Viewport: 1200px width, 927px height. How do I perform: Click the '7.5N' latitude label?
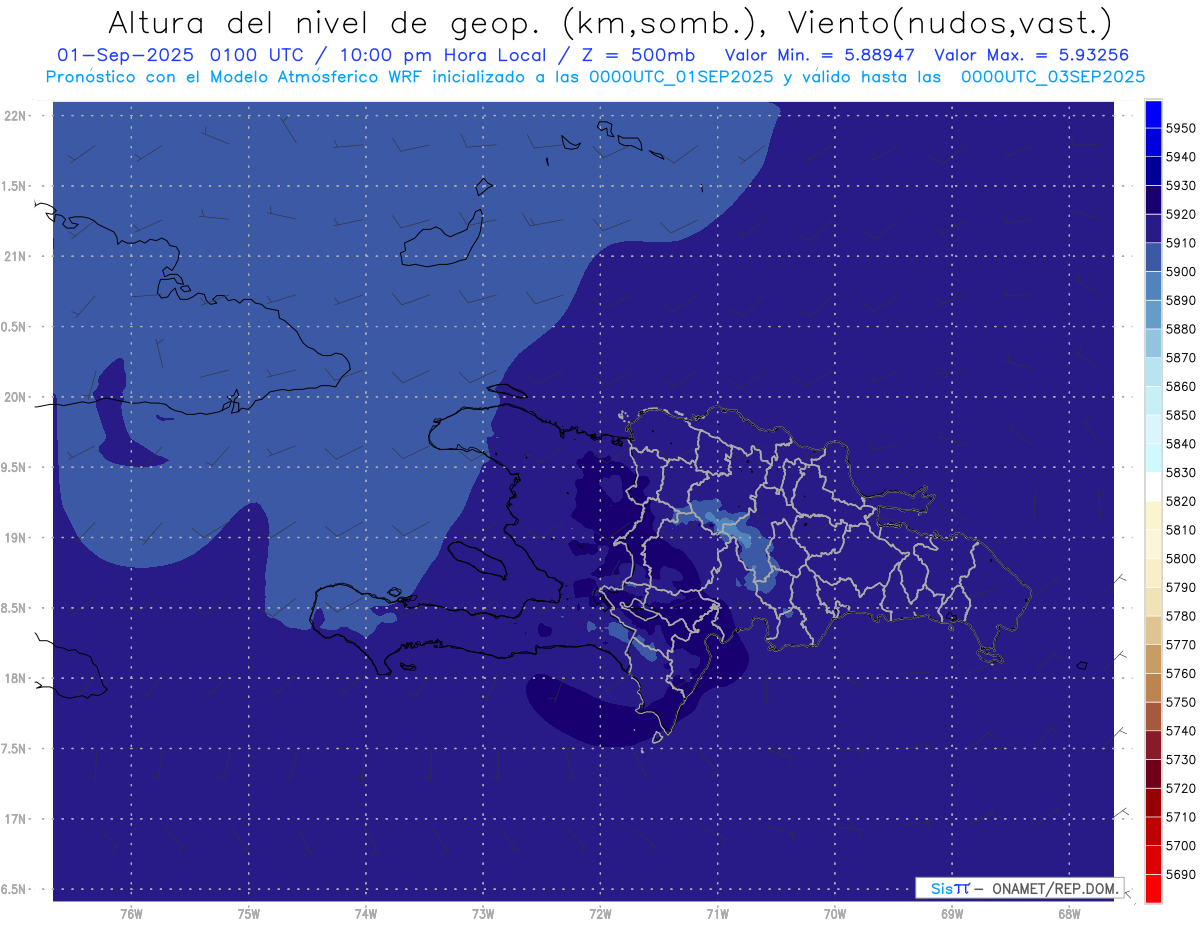[14, 749]
